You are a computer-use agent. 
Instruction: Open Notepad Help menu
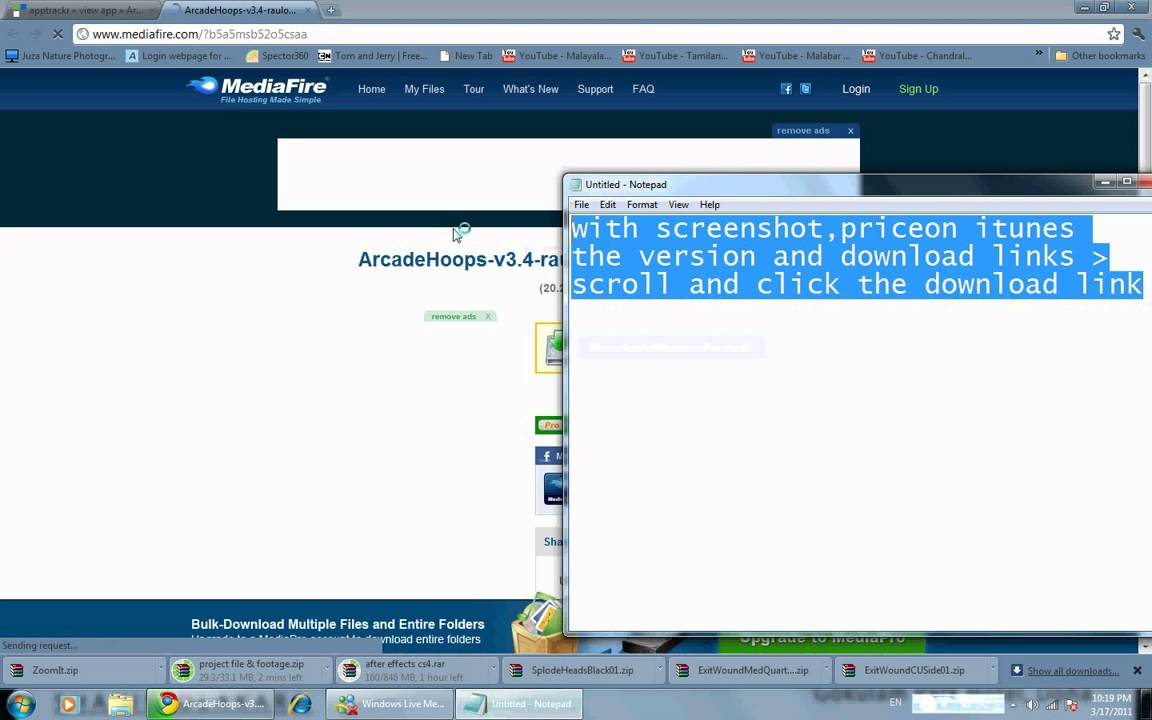(x=710, y=205)
